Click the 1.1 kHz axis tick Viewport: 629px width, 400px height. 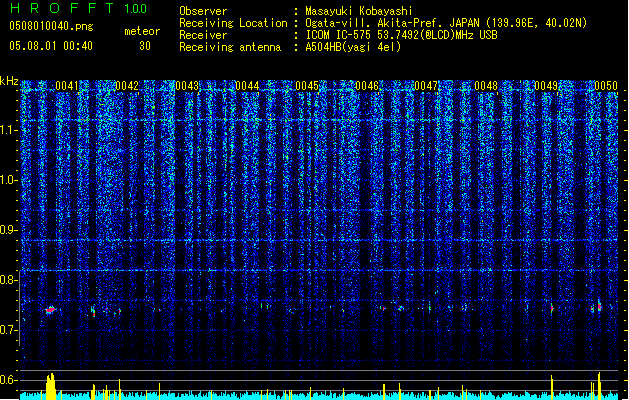point(8,130)
